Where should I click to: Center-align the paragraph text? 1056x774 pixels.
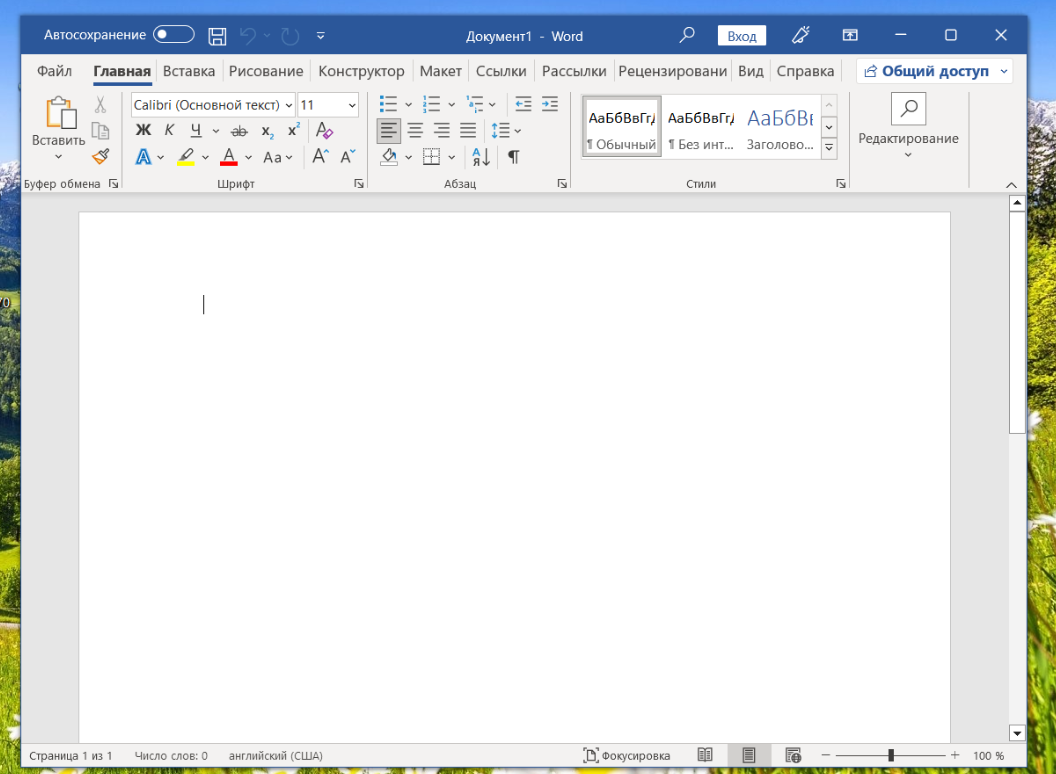click(415, 131)
